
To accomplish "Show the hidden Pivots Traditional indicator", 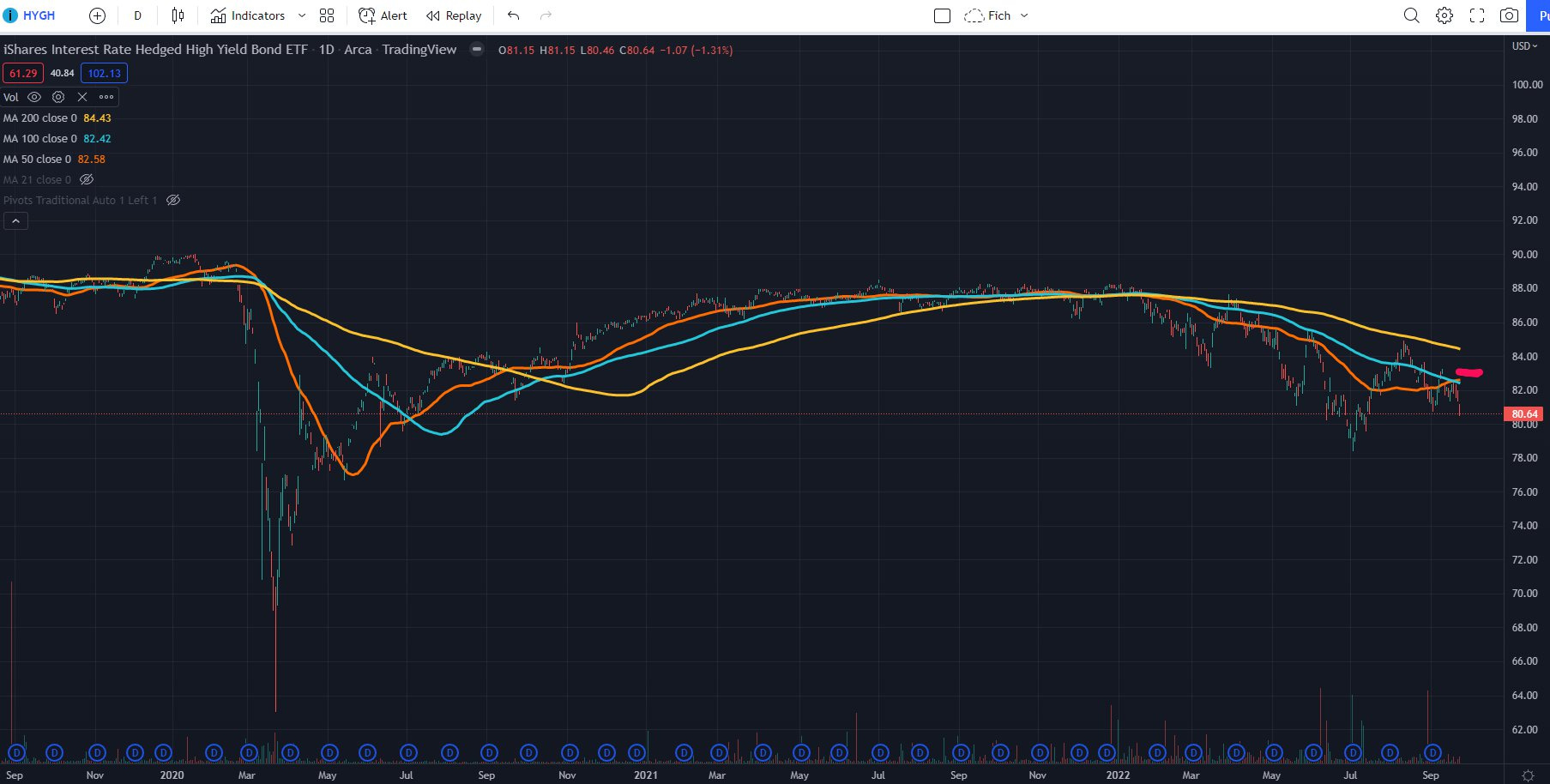I will (x=173, y=201).
